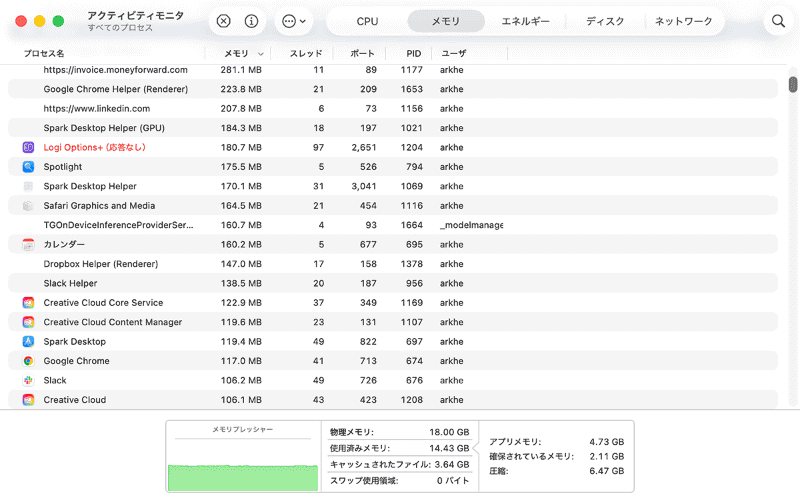Screen dimensions: 800x504
Task: Select the unresponsive Logi Options+ process name
Action: point(94,147)
